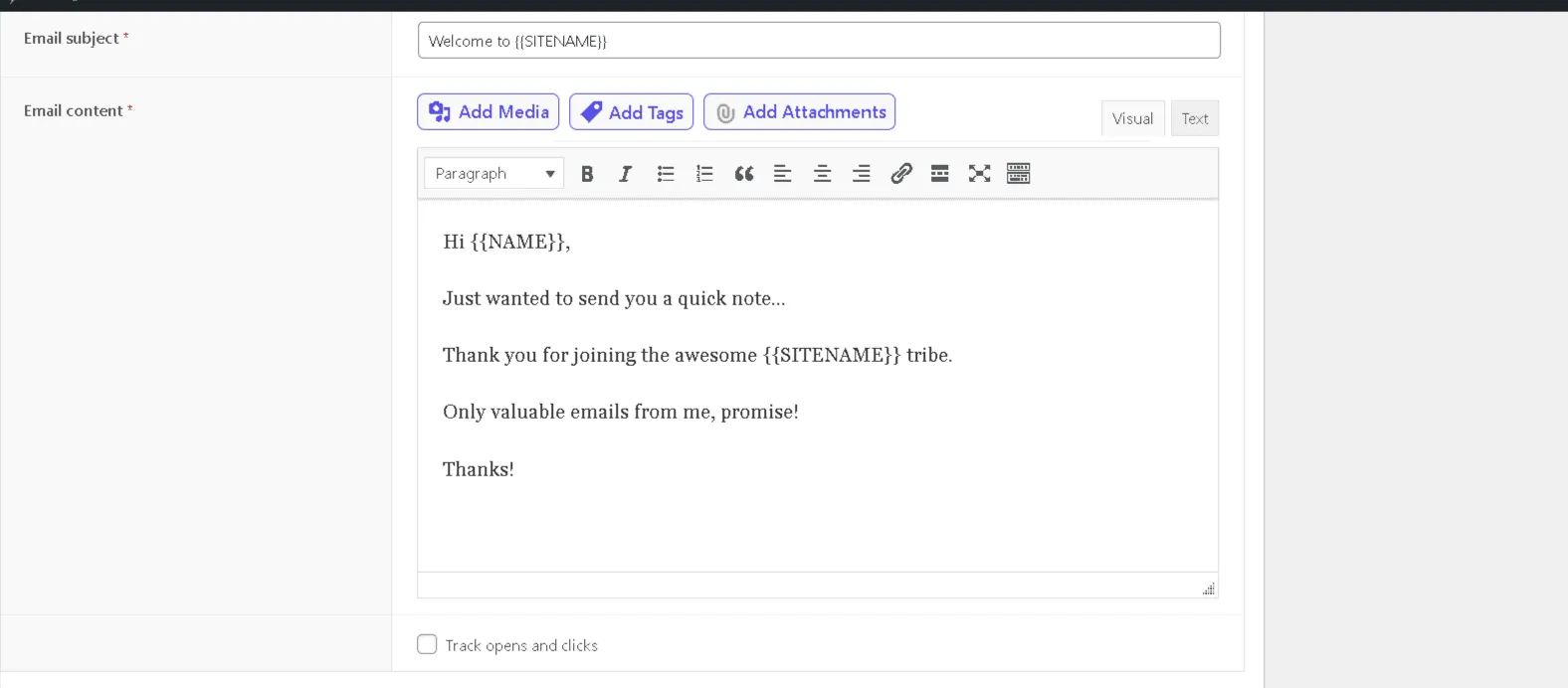Viewport: 1568px width, 688px height.
Task: Align text center
Action: 822,174
